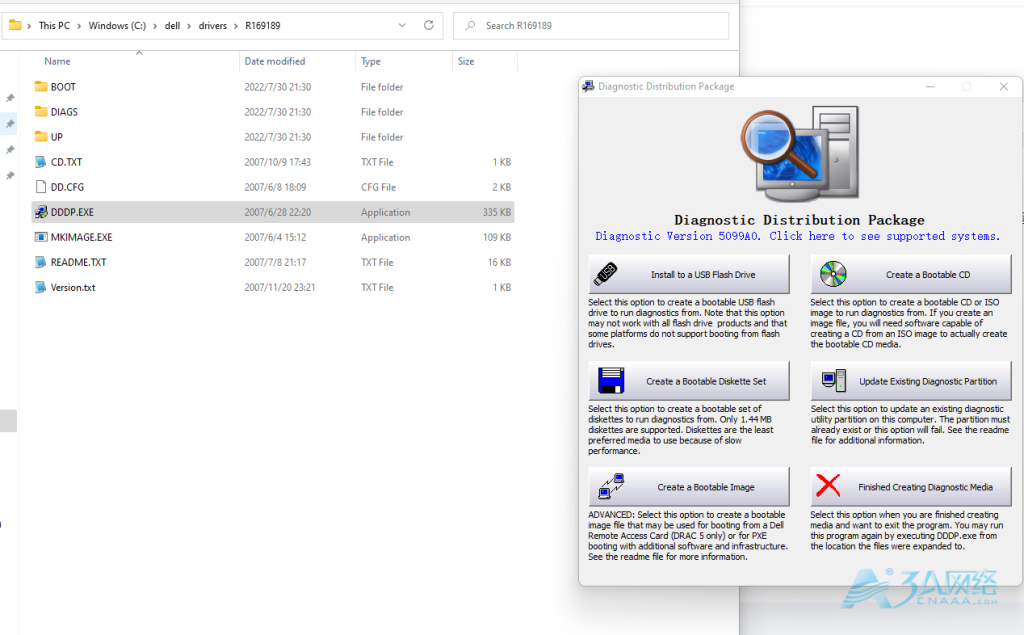Click the 2007/10/9 17:43 date cell
Viewport: 1024px width, 635px height.
tap(278, 162)
